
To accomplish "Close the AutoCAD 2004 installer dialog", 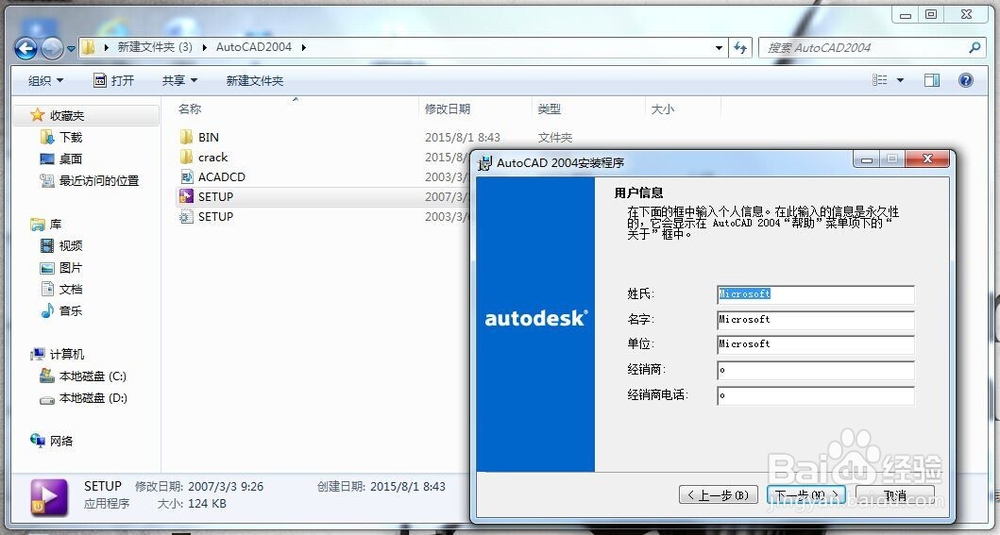I will 927,159.
